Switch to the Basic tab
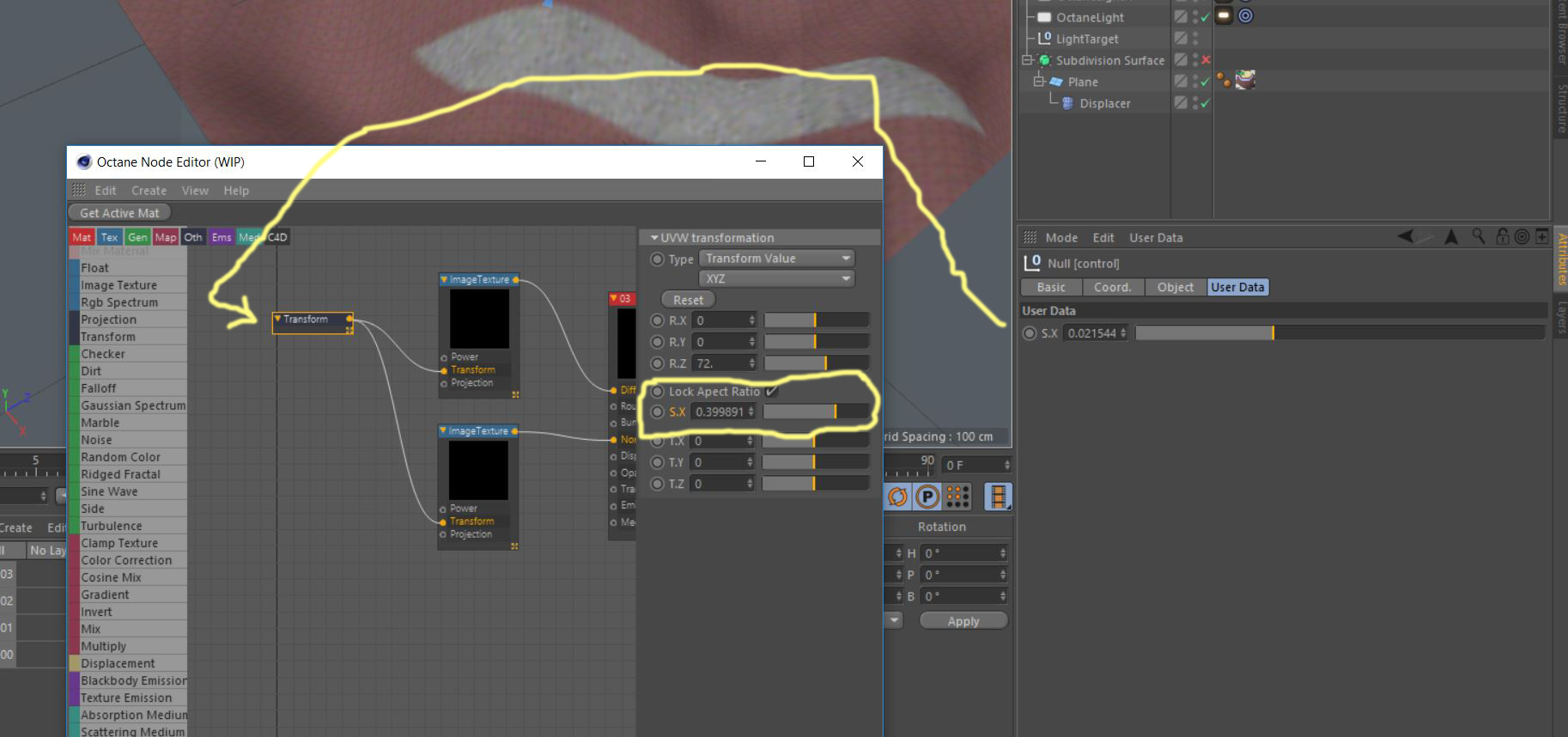This screenshot has height=737, width=1568. 1051,287
